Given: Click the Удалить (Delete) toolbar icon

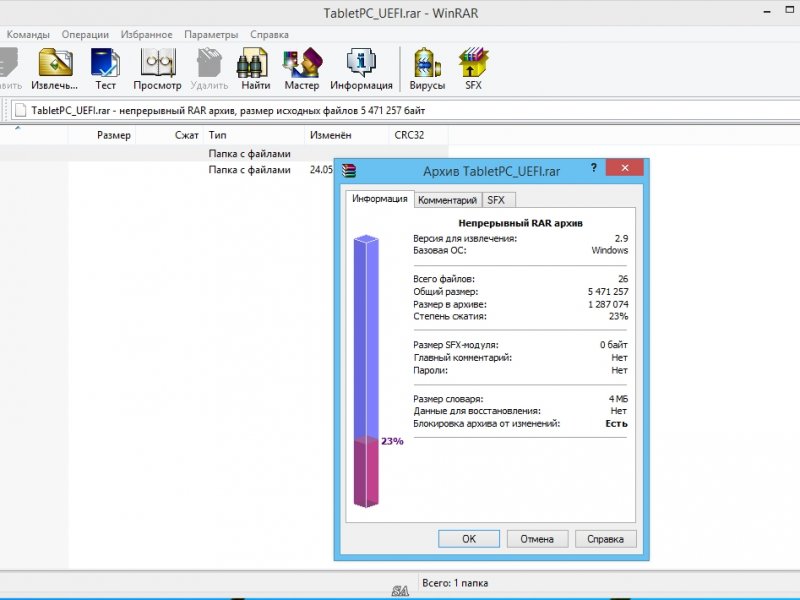Looking at the screenshot, I should click(x=209, y=63).
